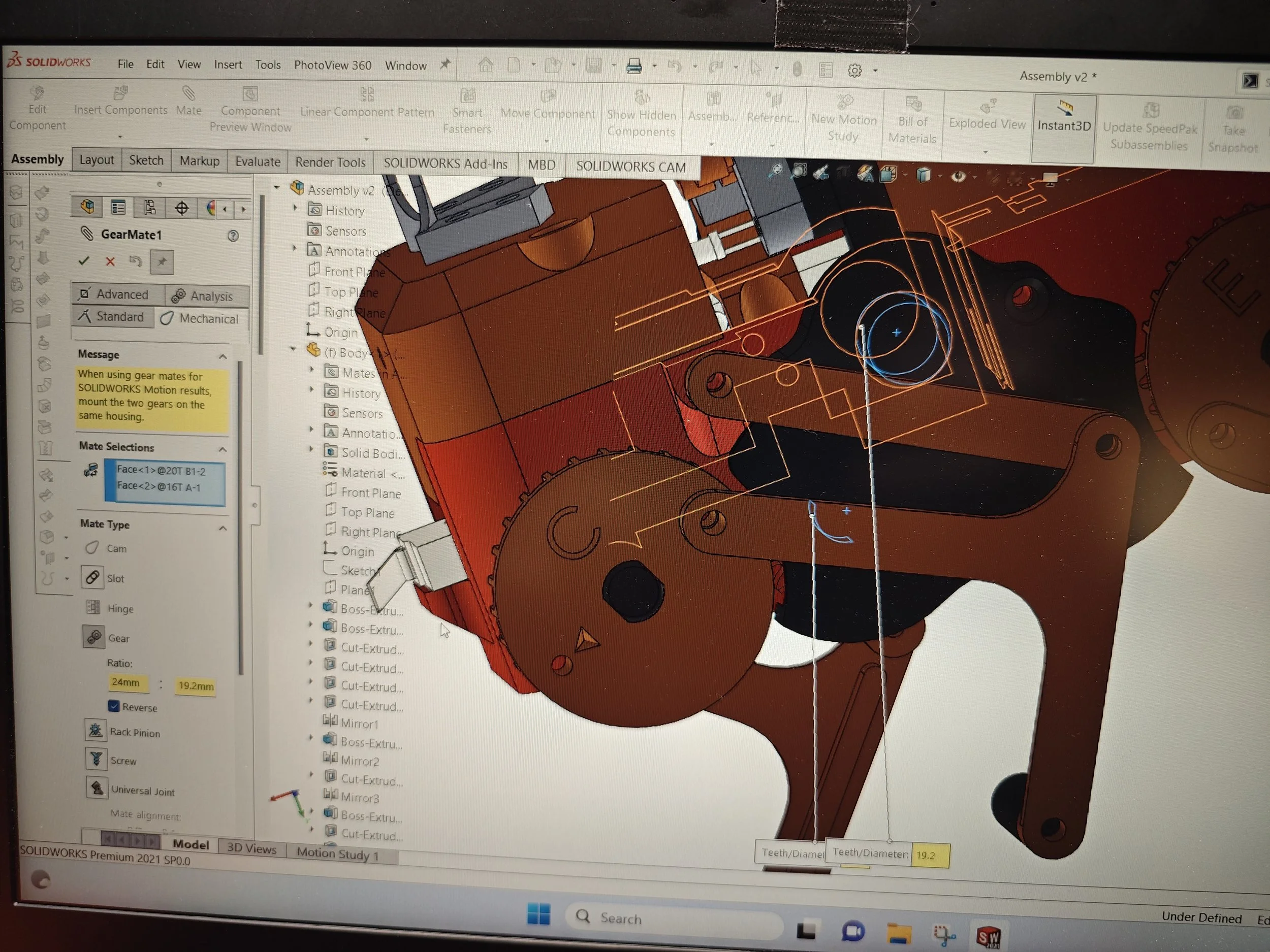Select the Gear mate type icon
The height and width of the screenshot is (952, 1270).
point(93,637)
